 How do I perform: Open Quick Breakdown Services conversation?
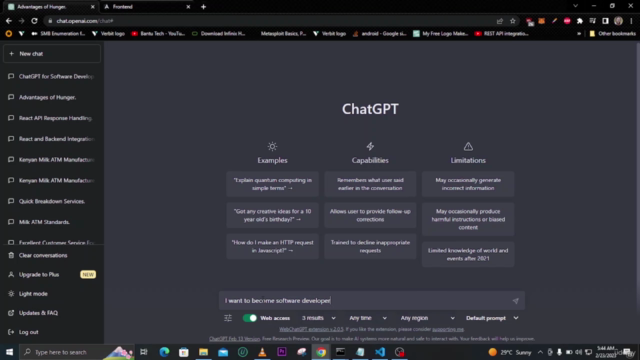(52, 201)
